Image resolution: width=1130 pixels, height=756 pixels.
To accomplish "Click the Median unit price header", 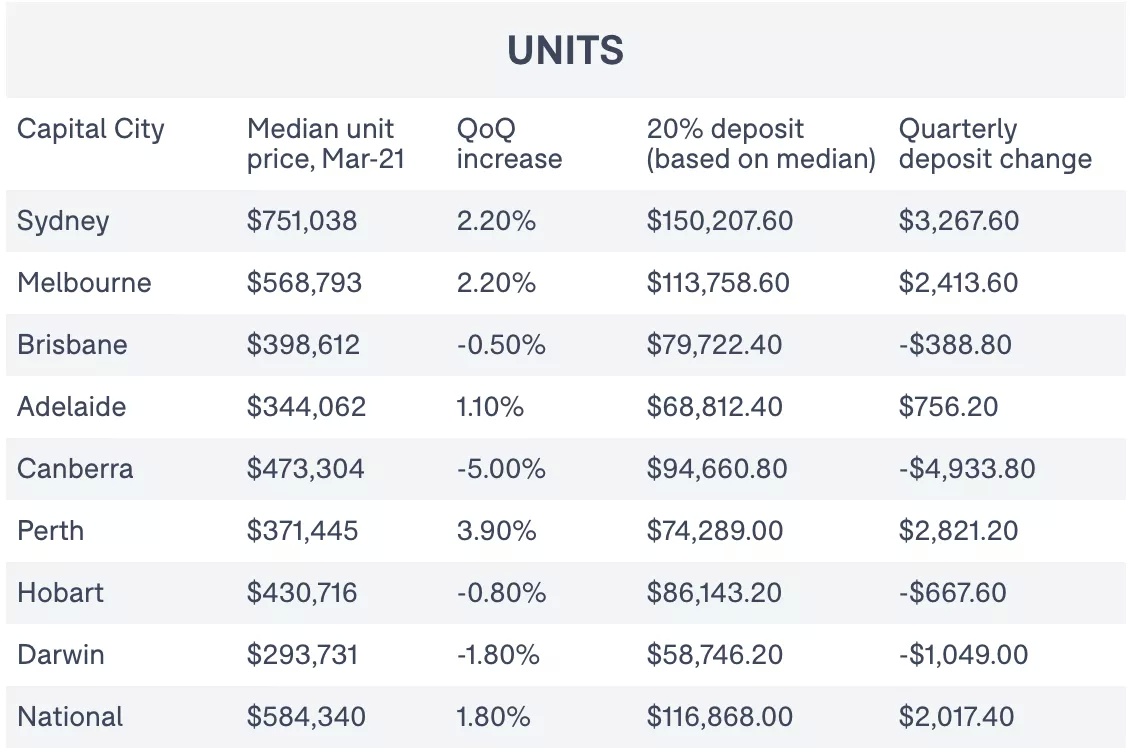I will click(326, 143).
